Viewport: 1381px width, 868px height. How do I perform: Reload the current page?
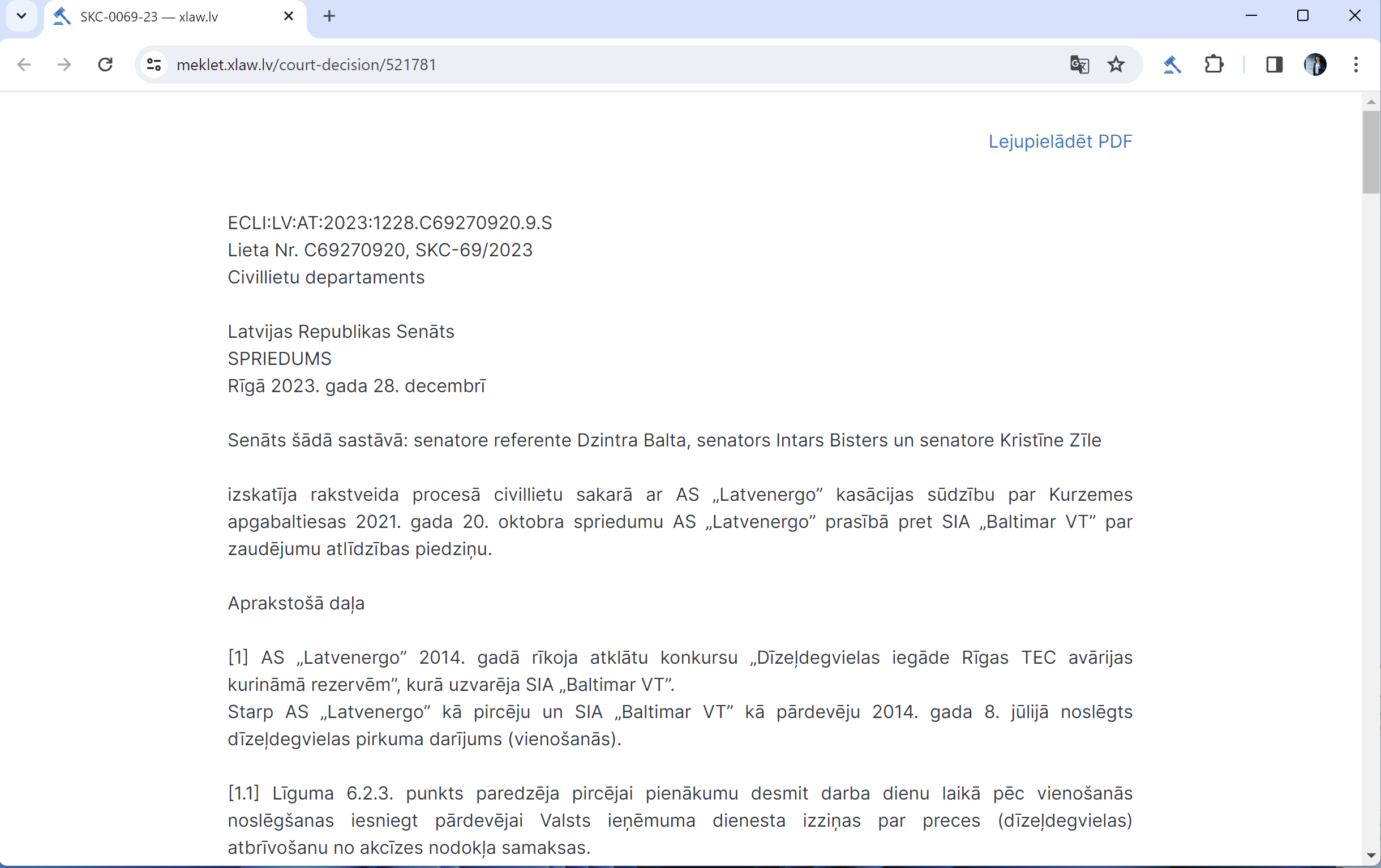[105, 64]
